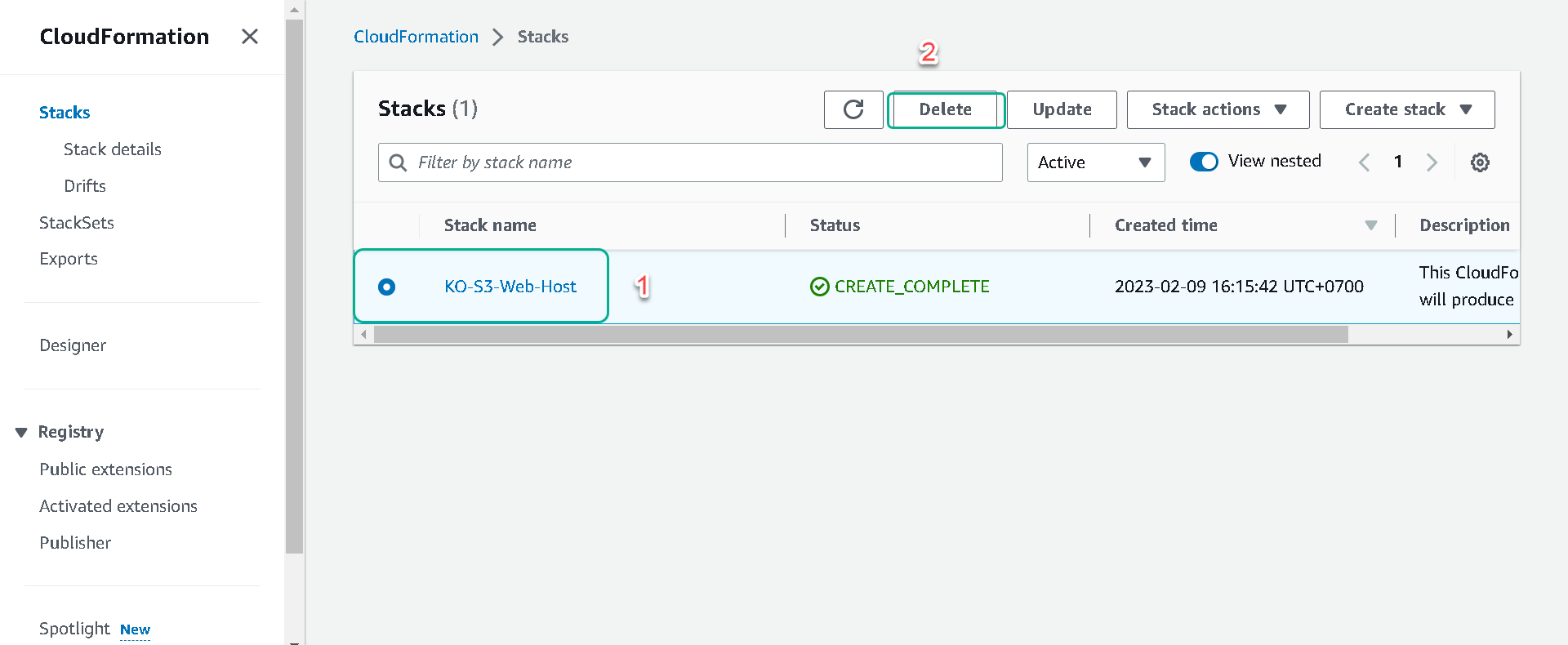Click the CloudFormation breadcrumb link
This screenshot has width=1568, height=645.
[x=416, y=37]
